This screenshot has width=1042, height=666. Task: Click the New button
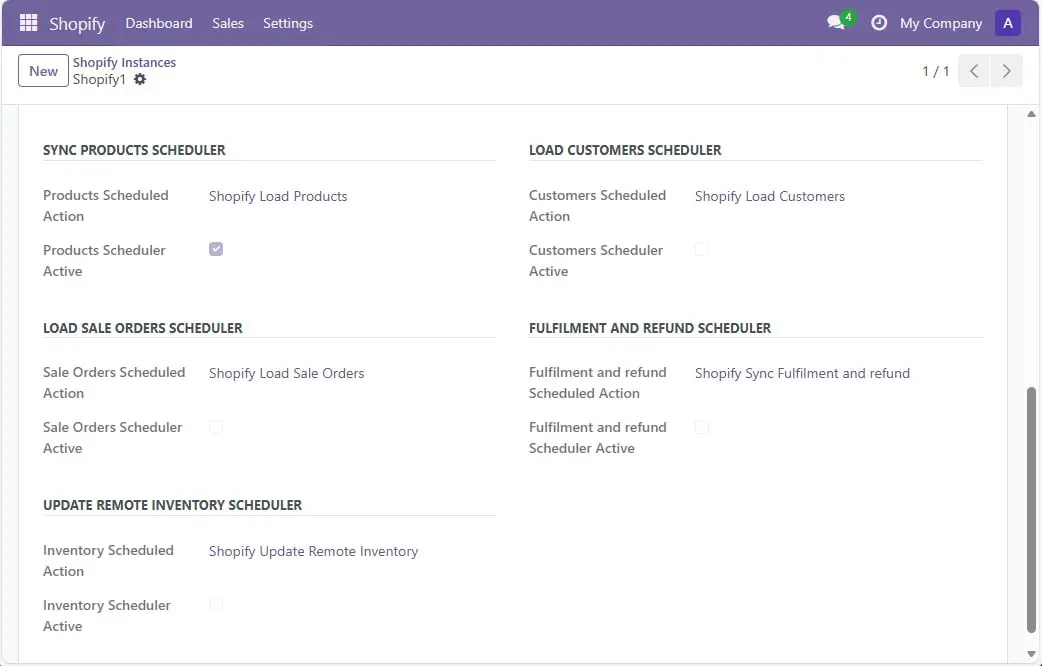43,71
